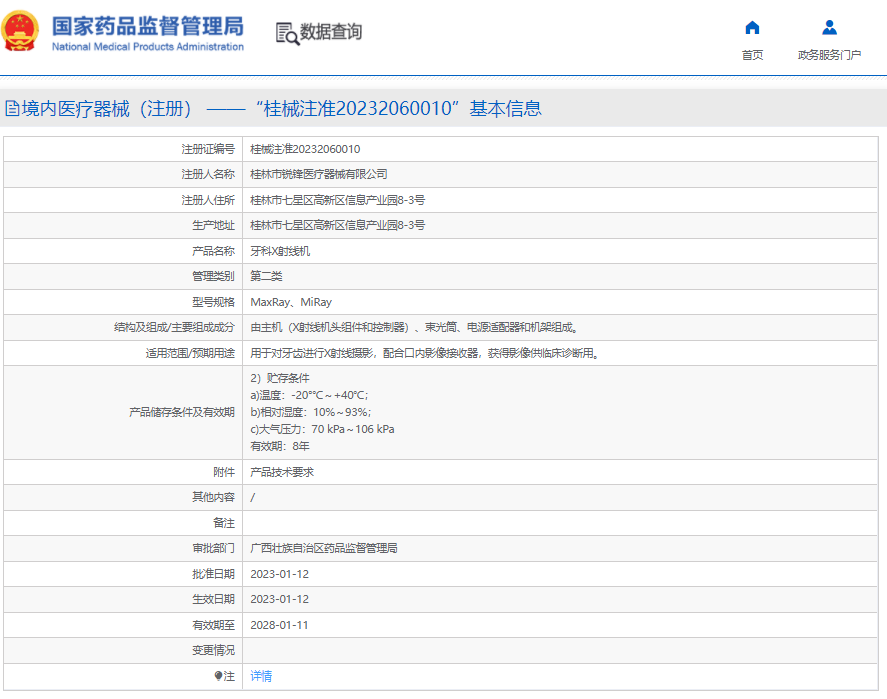Image resolution: width=887 pixels, height=699 pixels.
Task: Open the 数据查询 search icon
Action: click(x=287, y=33)
